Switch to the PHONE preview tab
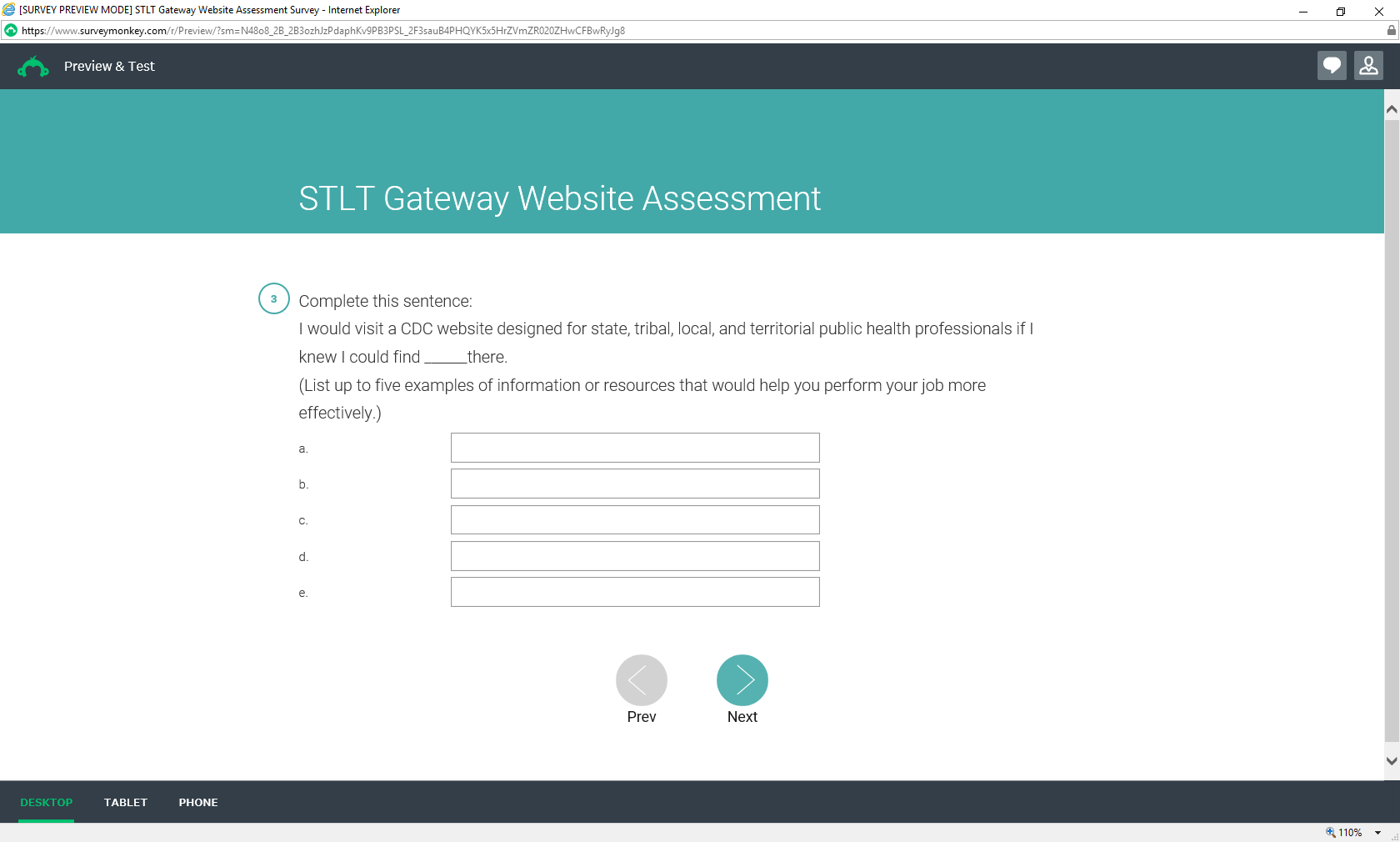 coord(198,802)
